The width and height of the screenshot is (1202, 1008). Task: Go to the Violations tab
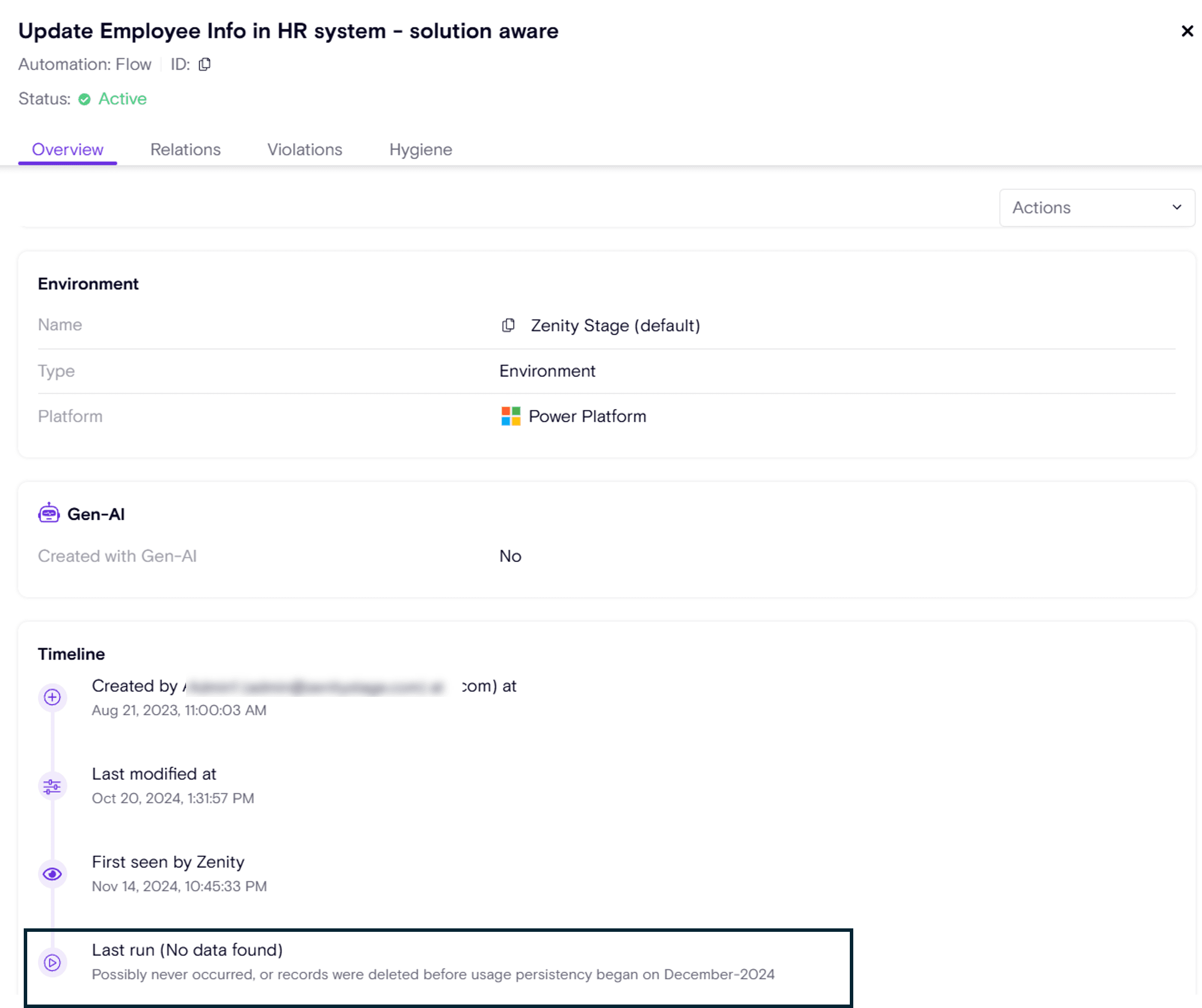[305, 149]
